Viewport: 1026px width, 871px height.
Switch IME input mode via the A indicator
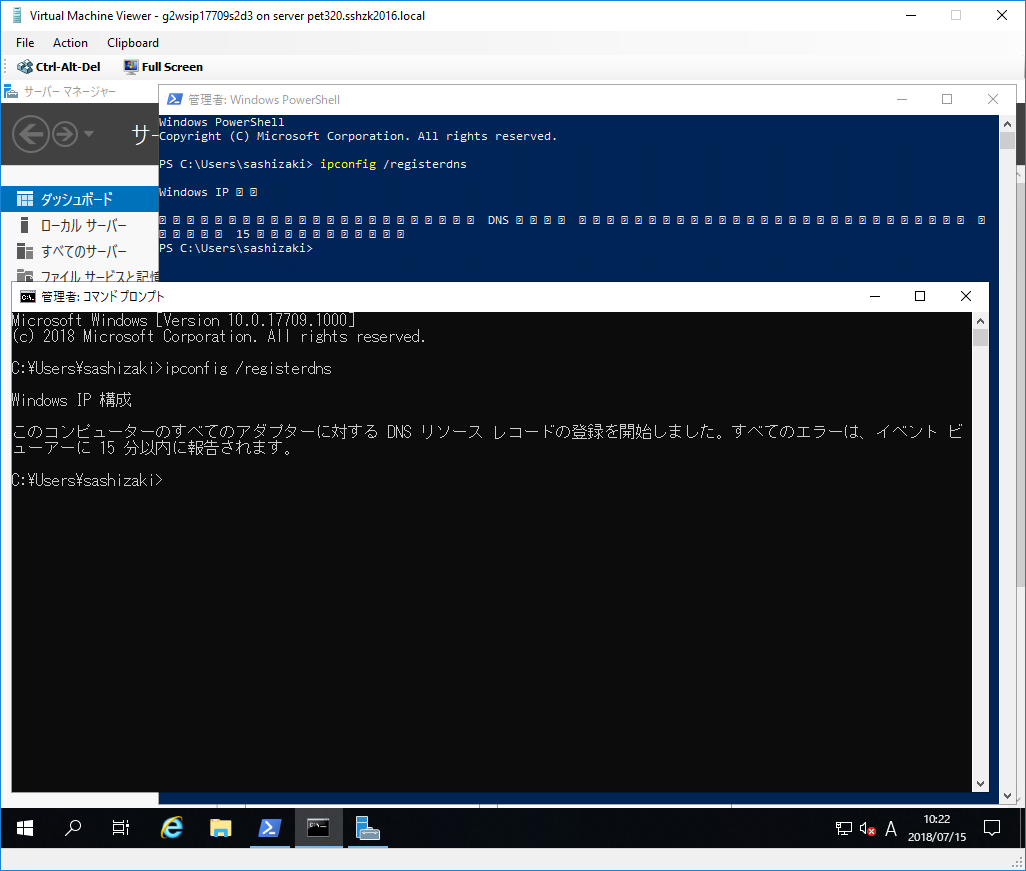pyautogui.click(x=890, y=828)
